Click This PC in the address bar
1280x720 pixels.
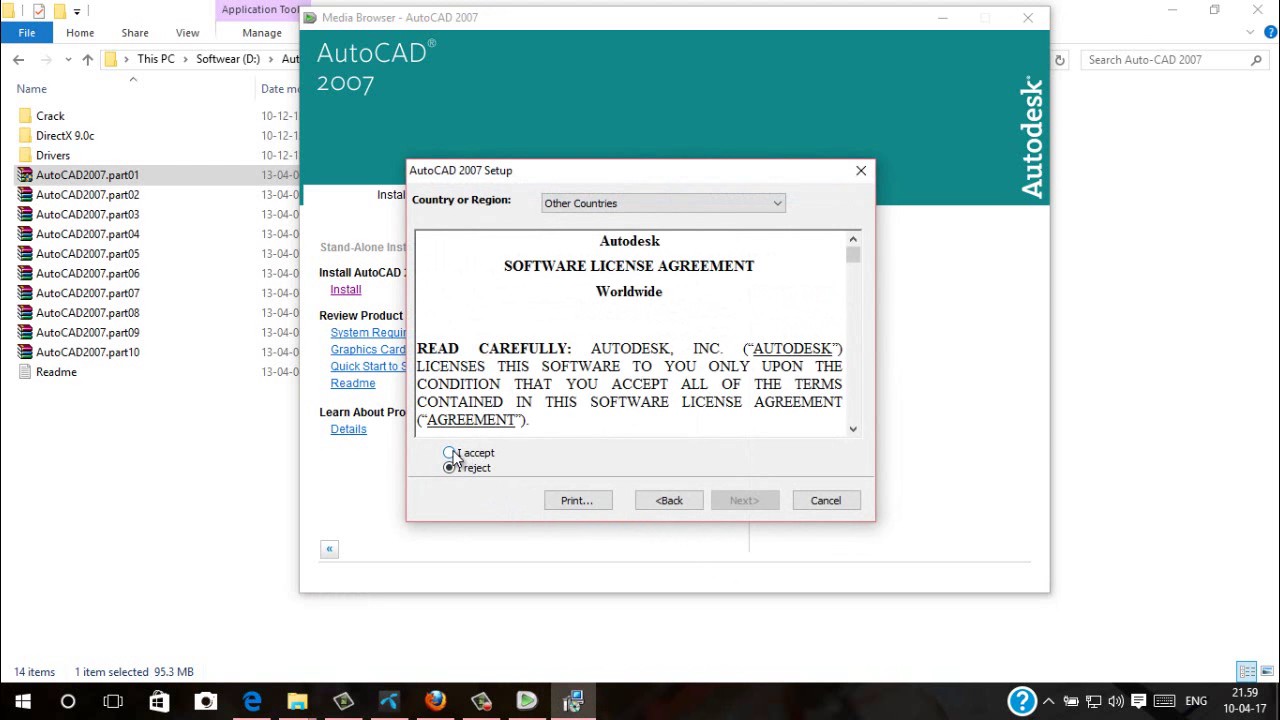click(x=156, y=60)
